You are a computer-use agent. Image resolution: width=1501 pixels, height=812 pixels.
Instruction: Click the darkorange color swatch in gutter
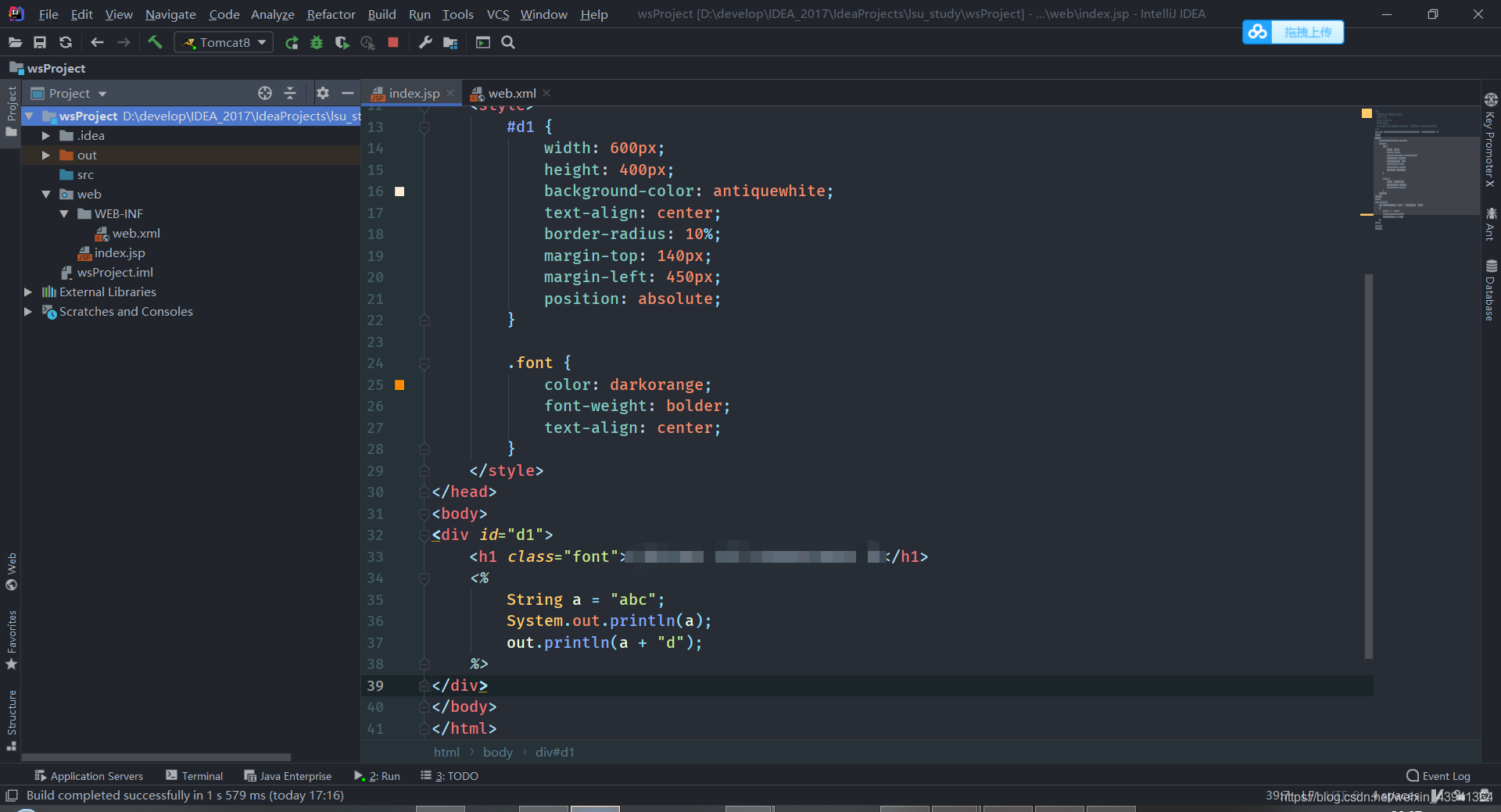pyautogui.click(x=399, y=385)
